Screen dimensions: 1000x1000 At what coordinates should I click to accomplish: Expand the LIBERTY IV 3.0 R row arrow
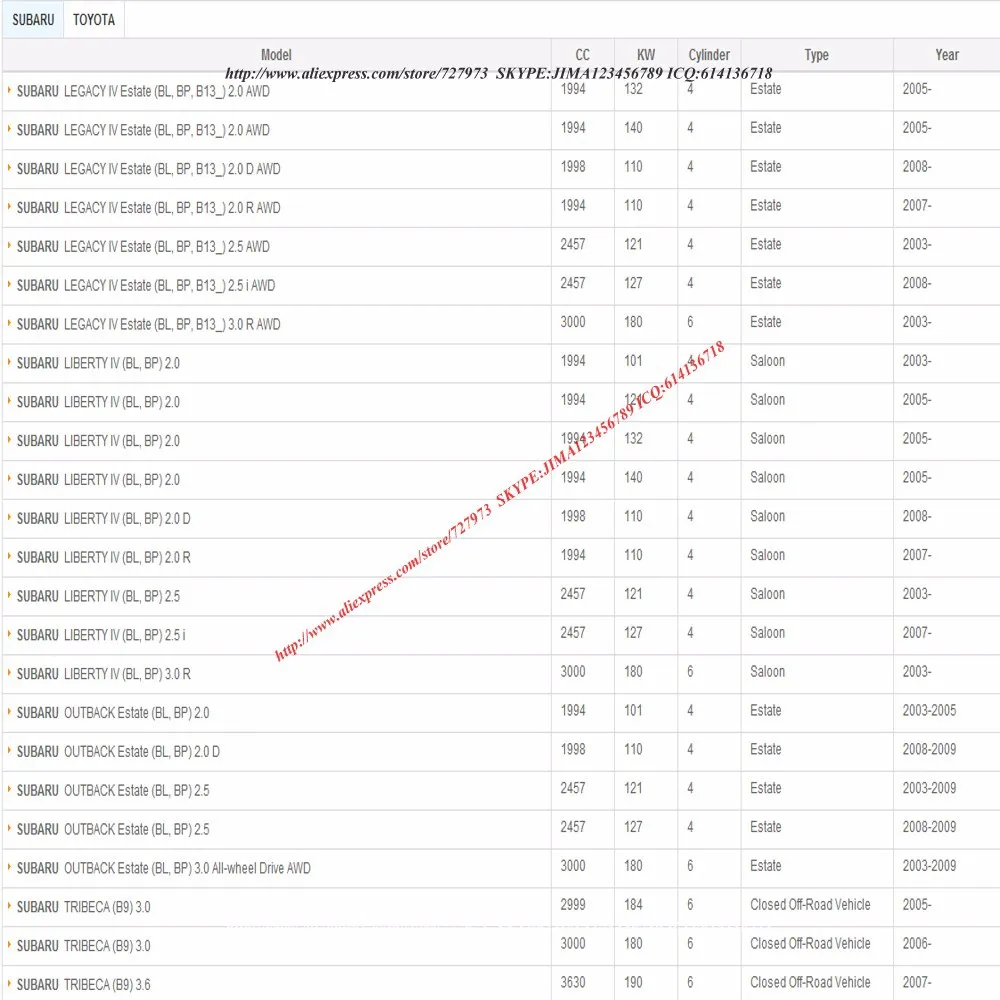[x=9, y=673]
